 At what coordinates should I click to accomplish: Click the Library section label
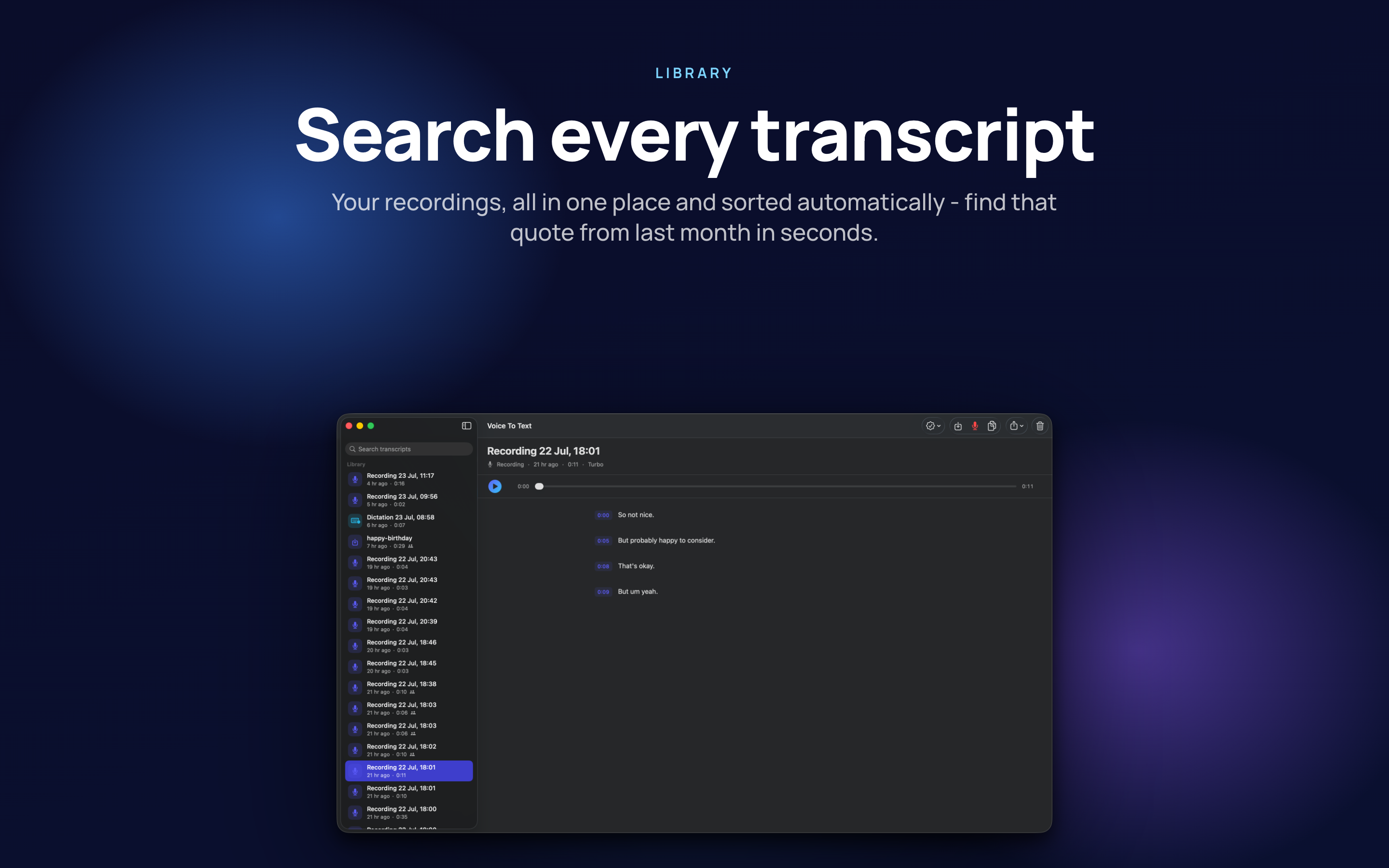tap(356, 464)
